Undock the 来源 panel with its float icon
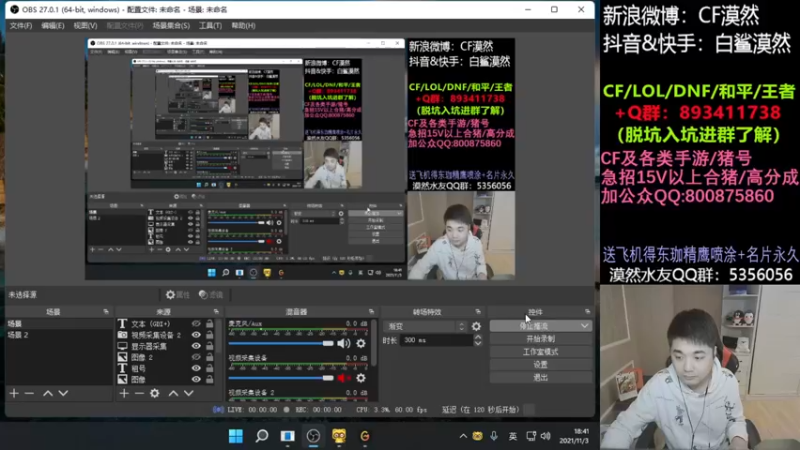Image resolution: width=800 pixels, height=450 pixels. coord(216,311)
